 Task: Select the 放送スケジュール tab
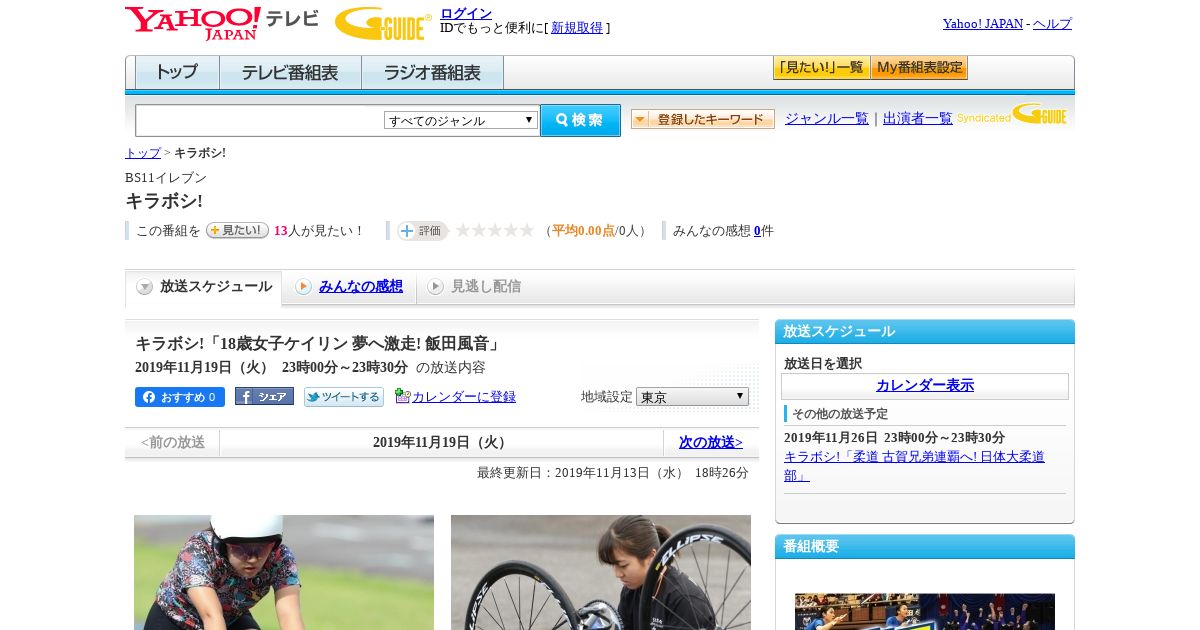204,287
